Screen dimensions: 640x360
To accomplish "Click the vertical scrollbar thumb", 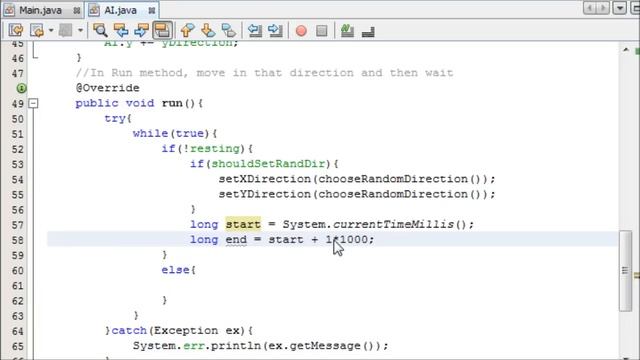I will click(625, 271).
